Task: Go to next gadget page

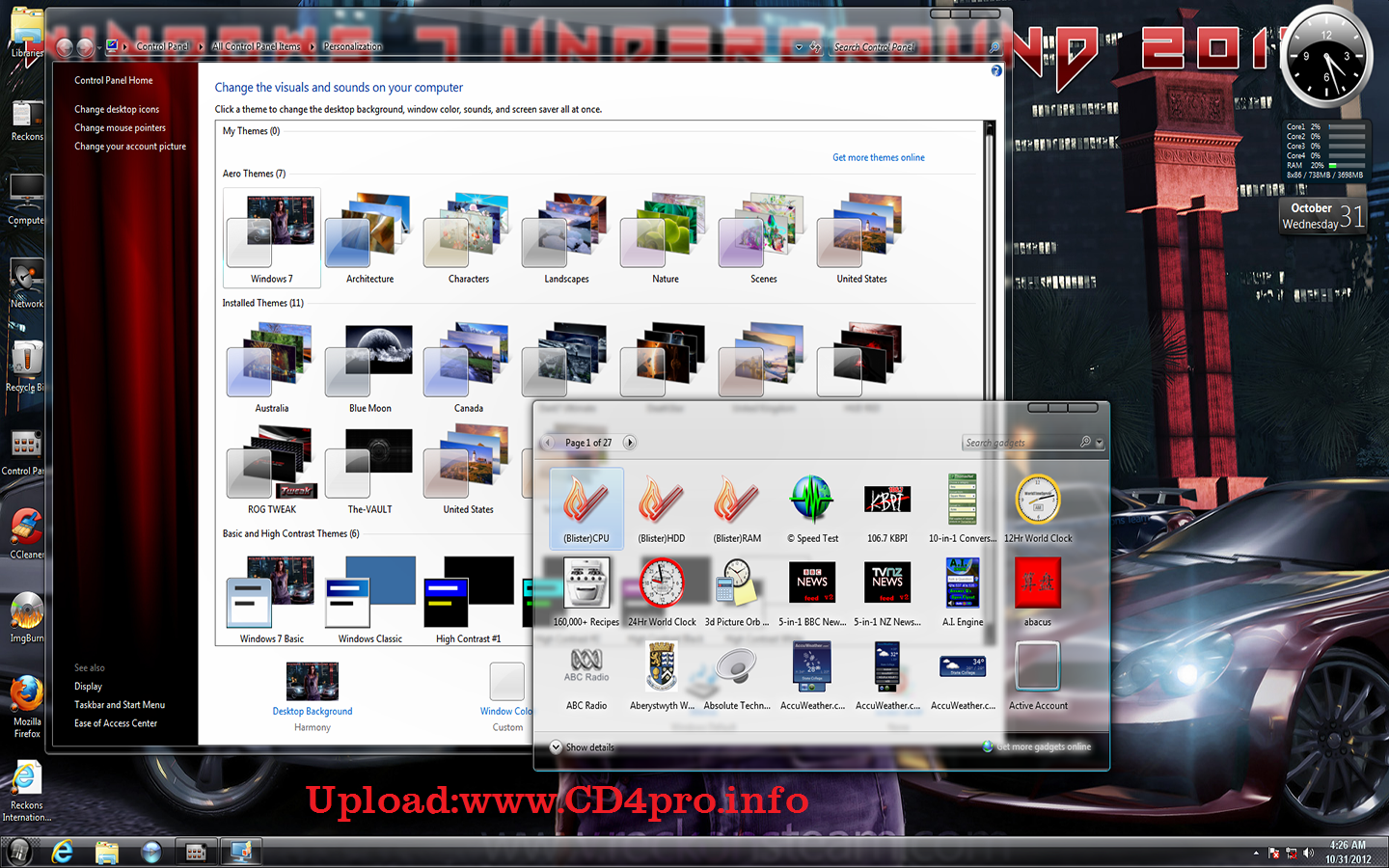Action: (630, 443)
